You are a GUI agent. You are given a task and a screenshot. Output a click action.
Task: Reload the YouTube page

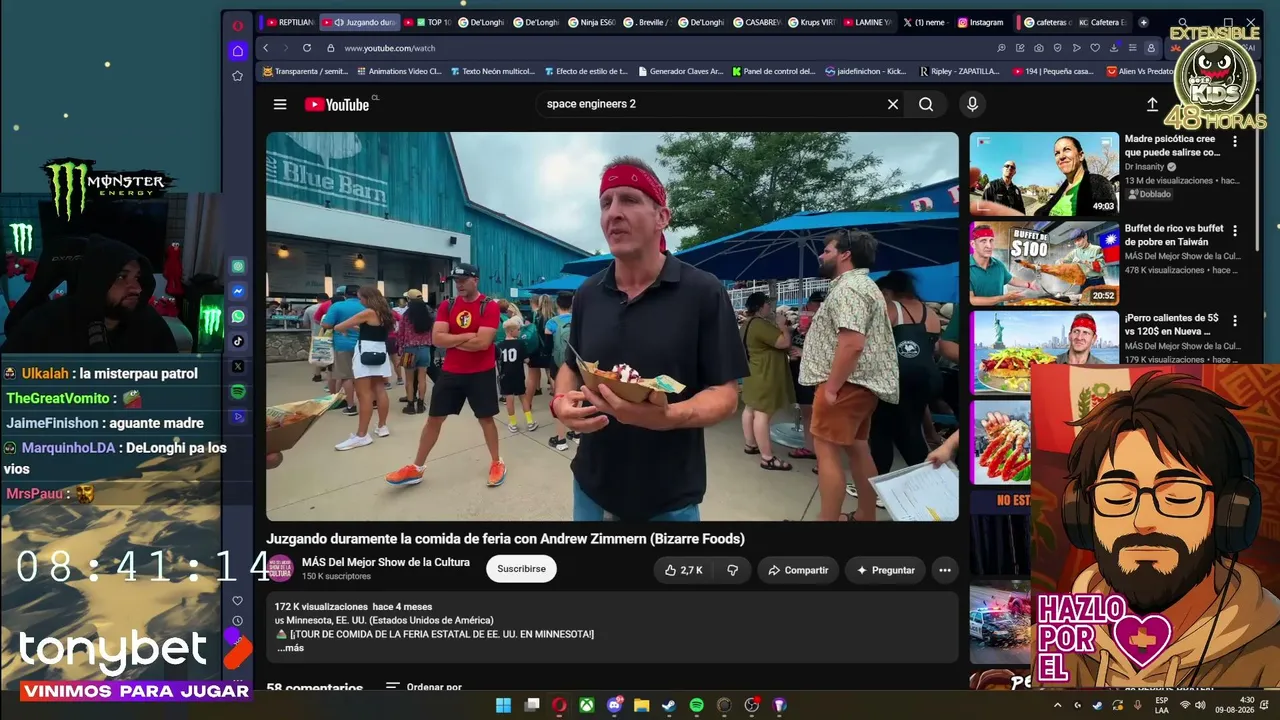[x=307, y=48]
